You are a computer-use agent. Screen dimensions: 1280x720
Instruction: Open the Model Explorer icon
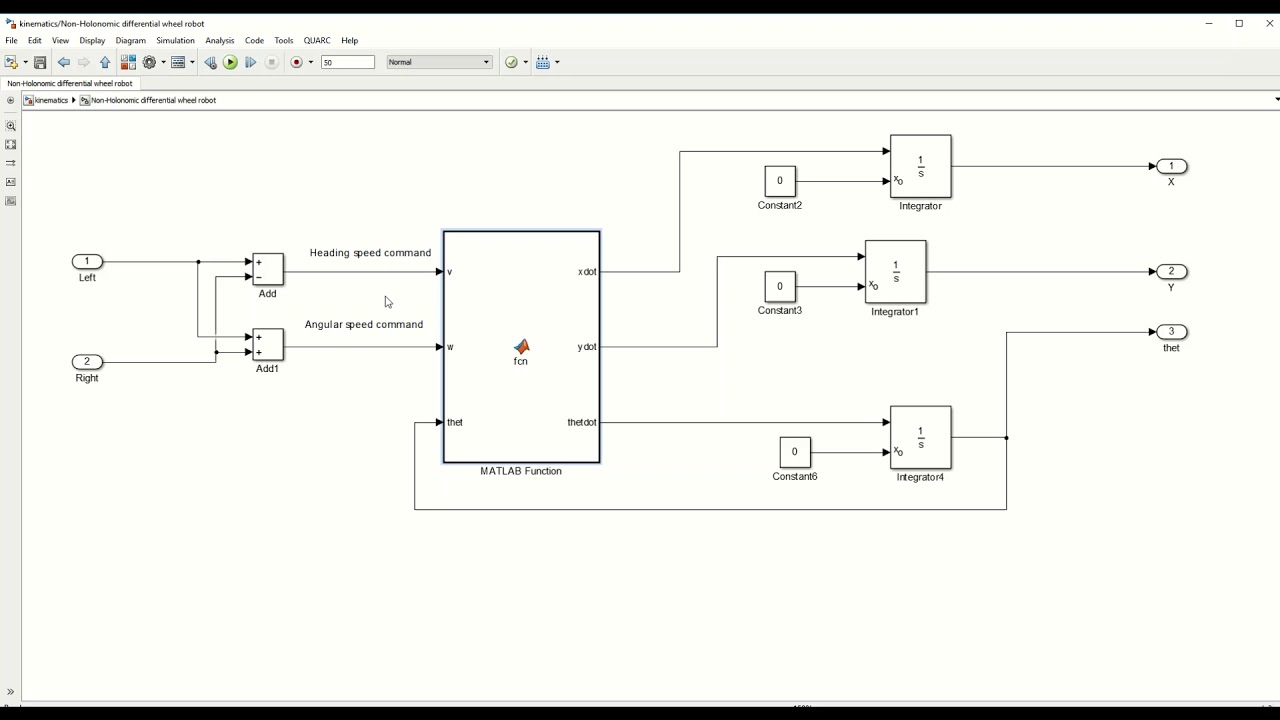click(178, 62)
